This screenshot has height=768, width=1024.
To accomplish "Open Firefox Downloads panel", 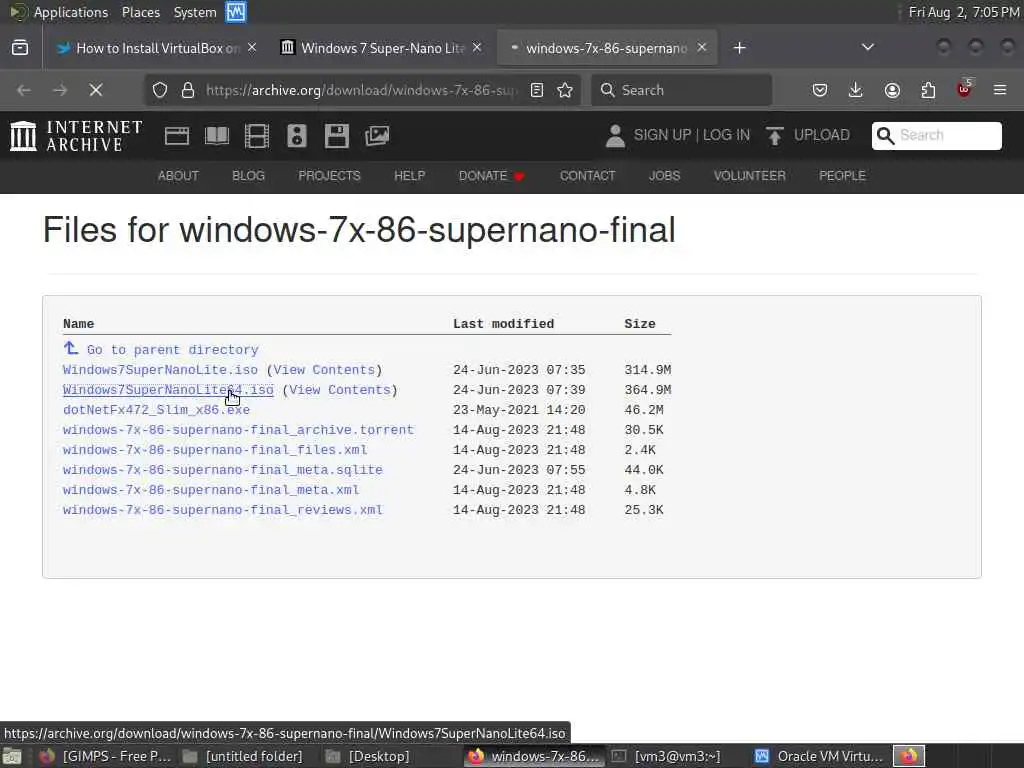I will pos(856,90).
